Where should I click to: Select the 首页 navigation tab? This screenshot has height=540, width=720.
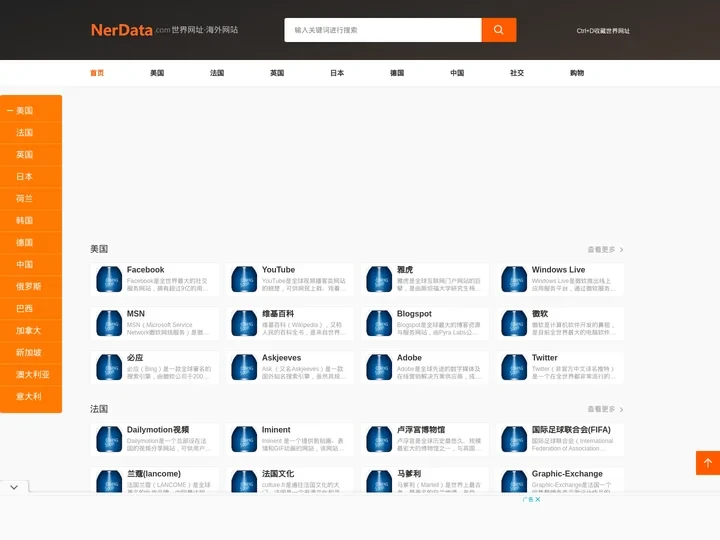coord(97,73)
